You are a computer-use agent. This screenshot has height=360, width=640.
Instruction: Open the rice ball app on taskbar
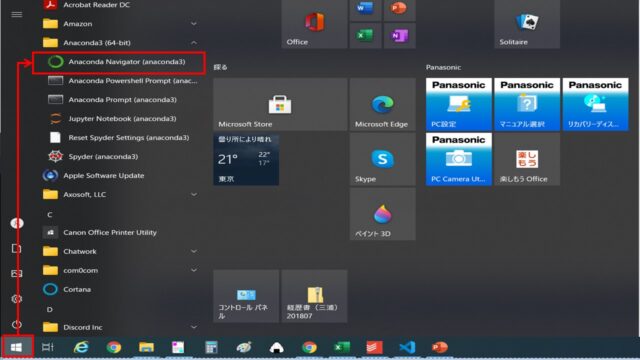[x=277, y=347]
